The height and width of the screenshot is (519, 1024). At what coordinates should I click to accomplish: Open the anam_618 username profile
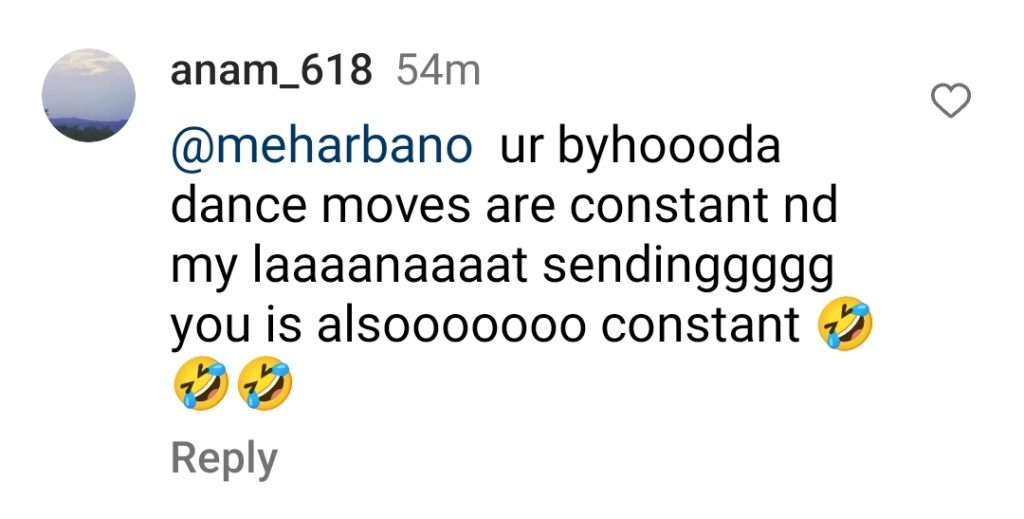pyautogui.click(x=271, y=70)
